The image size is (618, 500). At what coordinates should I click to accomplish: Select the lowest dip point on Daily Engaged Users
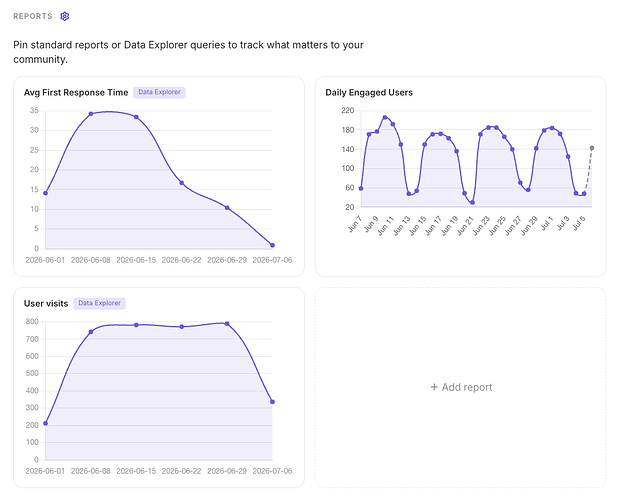(473, 203)
